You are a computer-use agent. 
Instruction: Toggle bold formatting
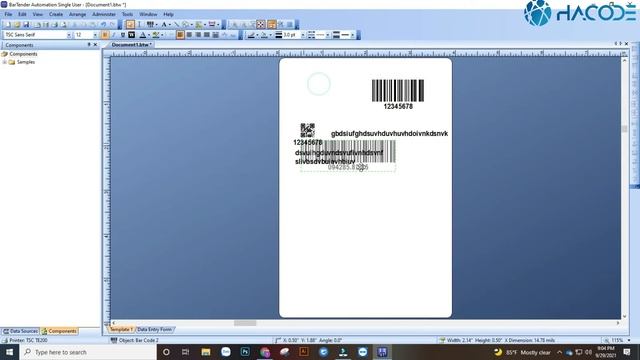105,35
